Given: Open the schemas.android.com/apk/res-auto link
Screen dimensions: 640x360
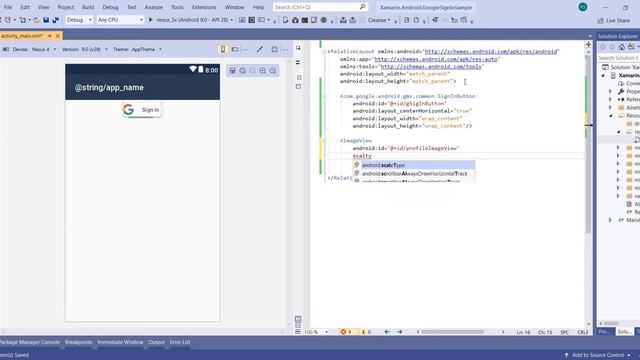Looking at the screenshot, I should click(436, 59).
